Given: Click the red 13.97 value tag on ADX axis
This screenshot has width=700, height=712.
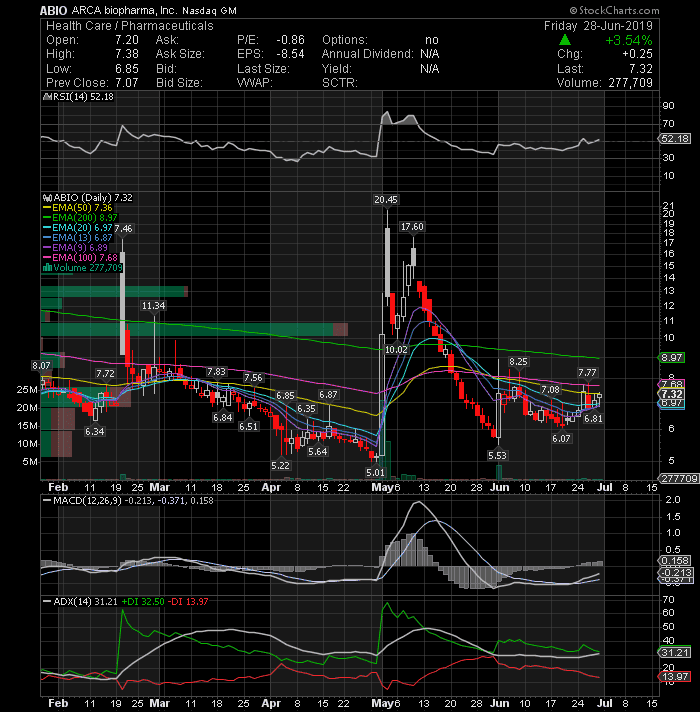Looking at the screenshot, I should coord(674,677).
